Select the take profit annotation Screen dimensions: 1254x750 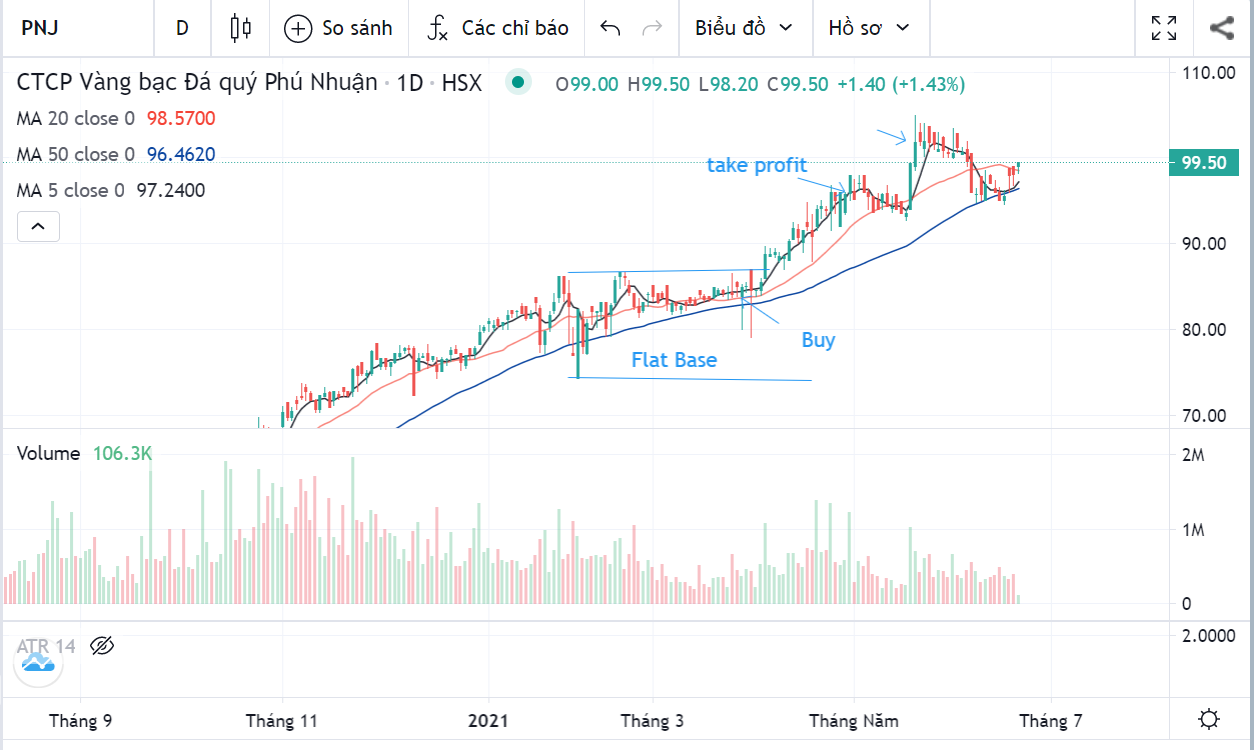[x=757, y=165]
